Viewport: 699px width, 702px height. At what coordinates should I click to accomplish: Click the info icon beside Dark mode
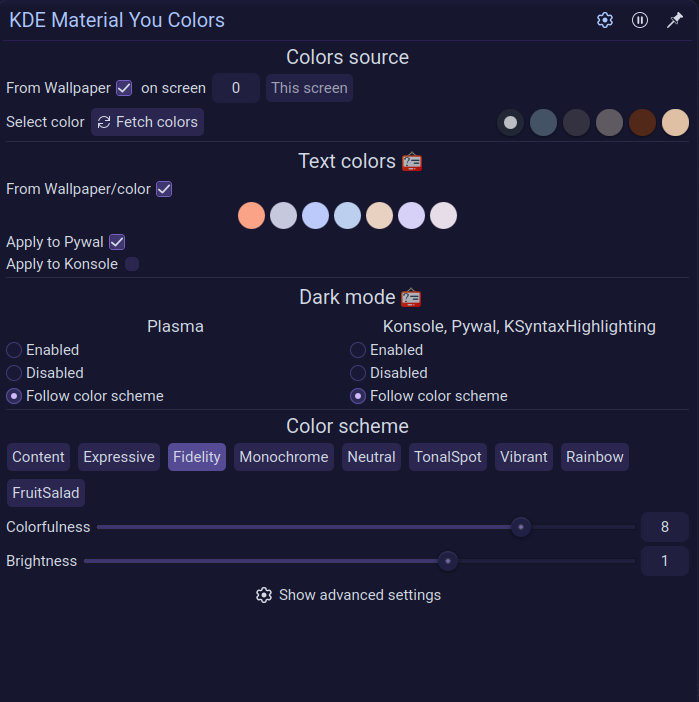click(411, 298)
